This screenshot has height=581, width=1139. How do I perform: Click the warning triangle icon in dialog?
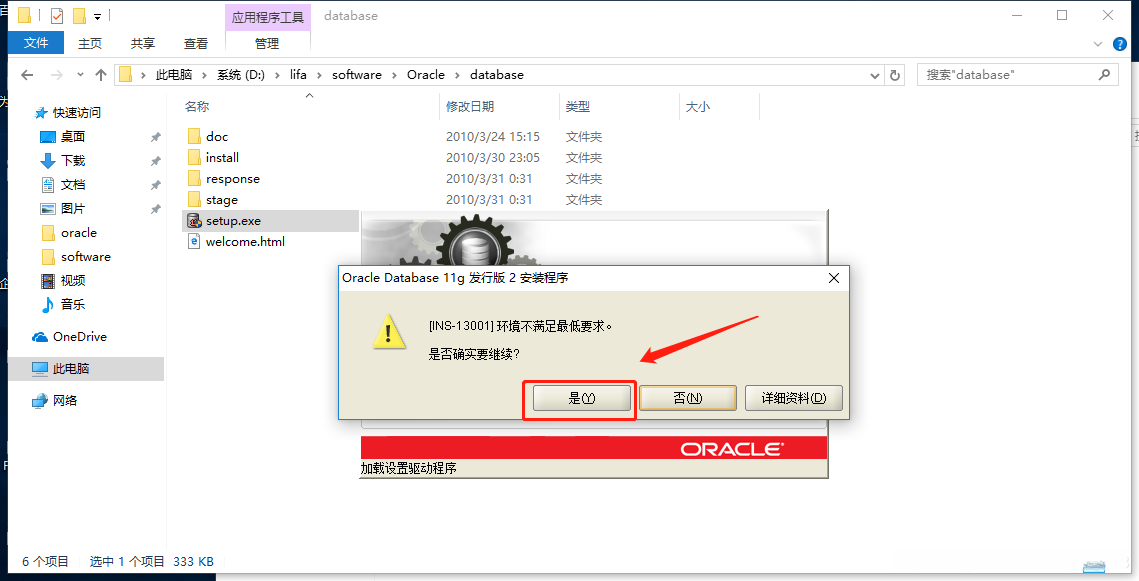coord(389,332)
